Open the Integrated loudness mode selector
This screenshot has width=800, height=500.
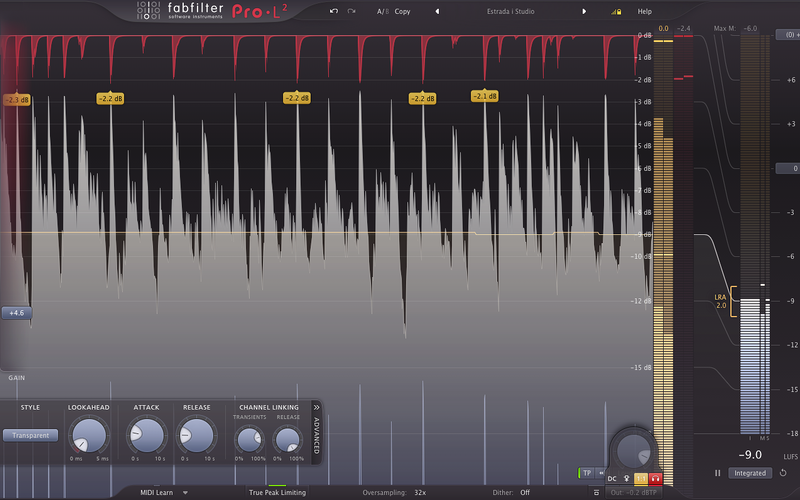coord(749,473)
